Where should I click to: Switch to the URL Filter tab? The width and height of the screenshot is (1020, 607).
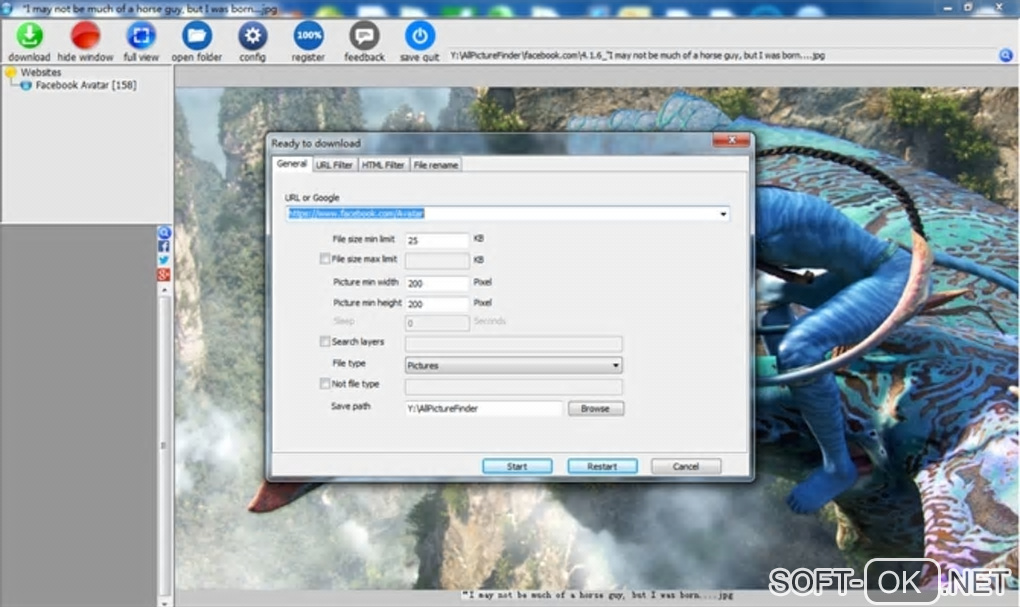[334, 165]
